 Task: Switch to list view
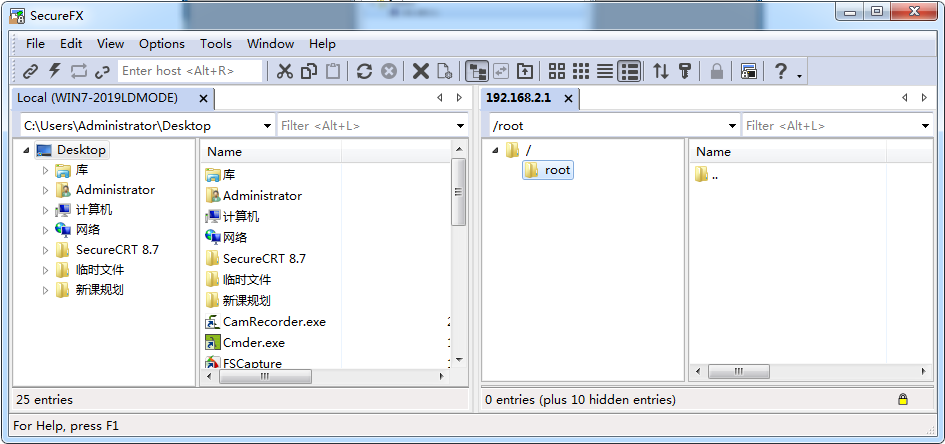click(605, 71)
